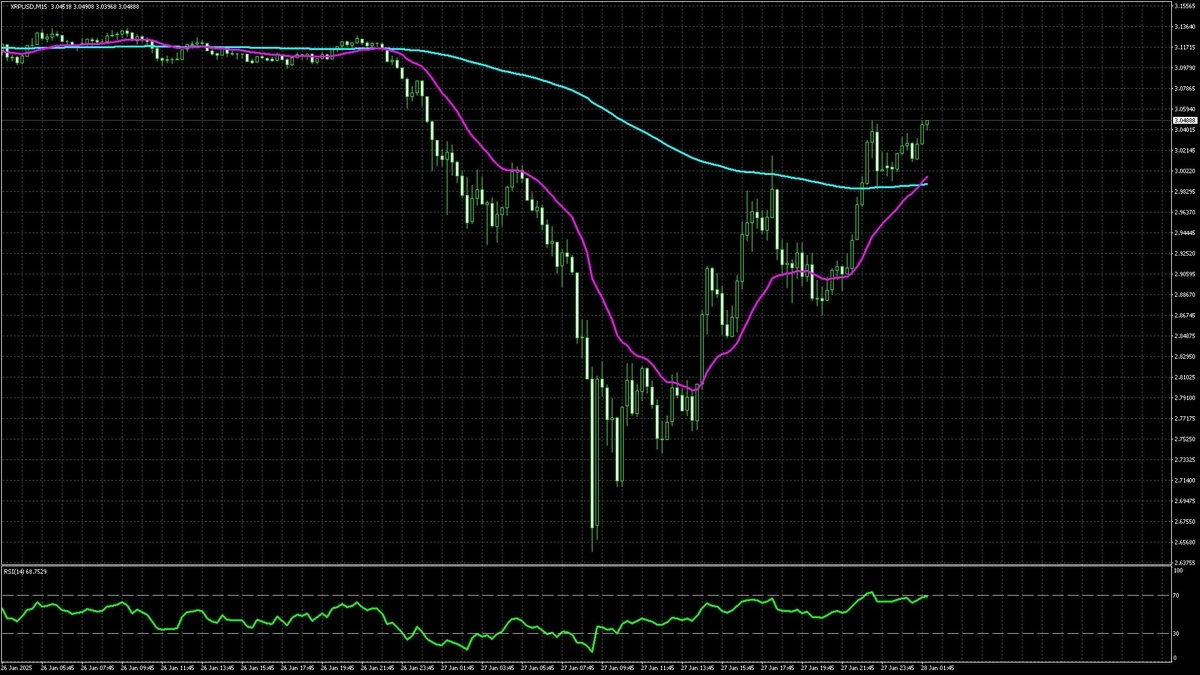This screenshot has width=1200, height=675.
Task: Click price scale label 2.79100
Action: 1184,398
